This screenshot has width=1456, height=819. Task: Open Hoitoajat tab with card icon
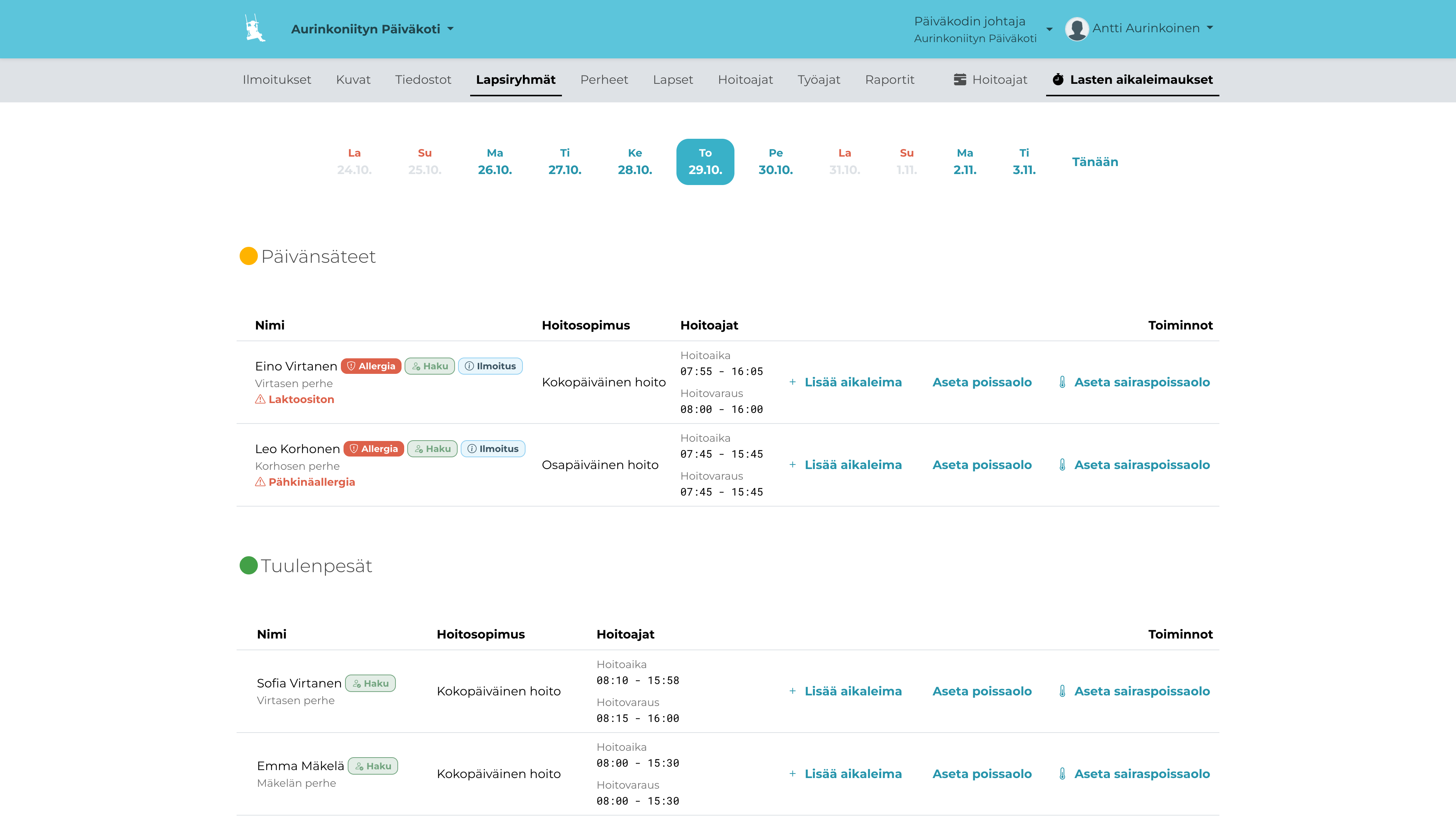[990, 80]
